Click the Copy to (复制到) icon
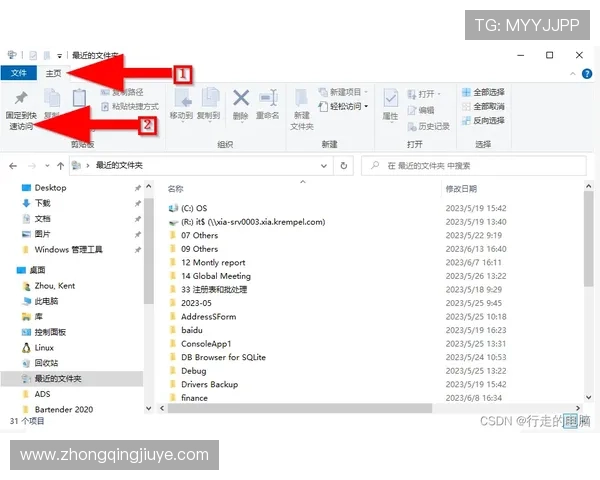 [x=208, y=100]
